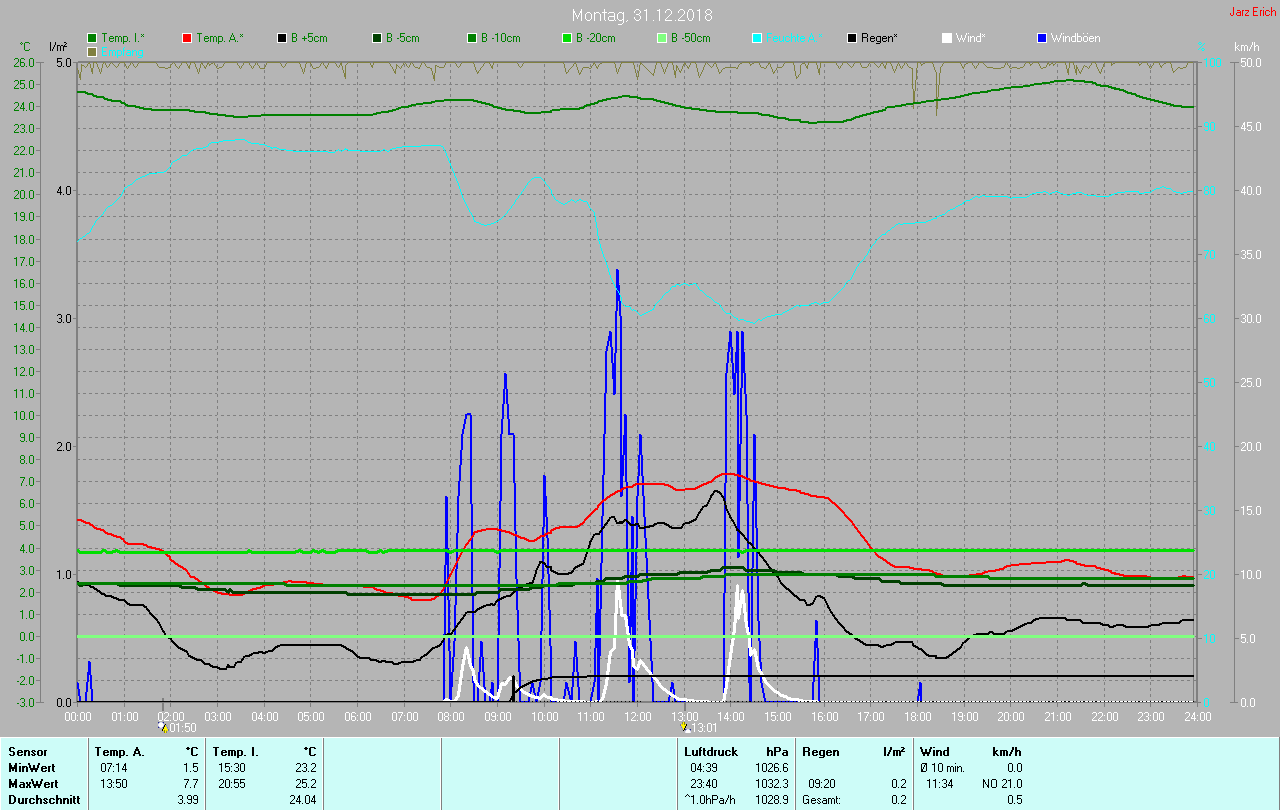1280x810 pixels.
Task: Click the moon marker icon at 01:50
Action: click(163, 727)
